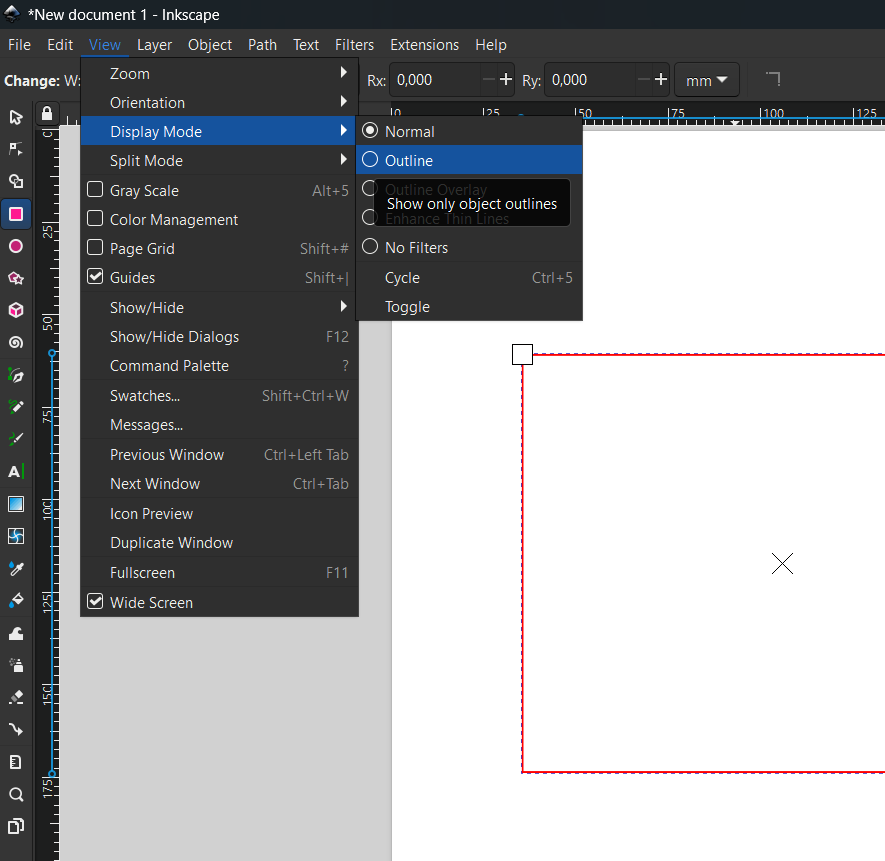The width and height of the screenshot is (885, 861).
Task: Select the Paint Bucket tool
Action: [x=16, y=601]
